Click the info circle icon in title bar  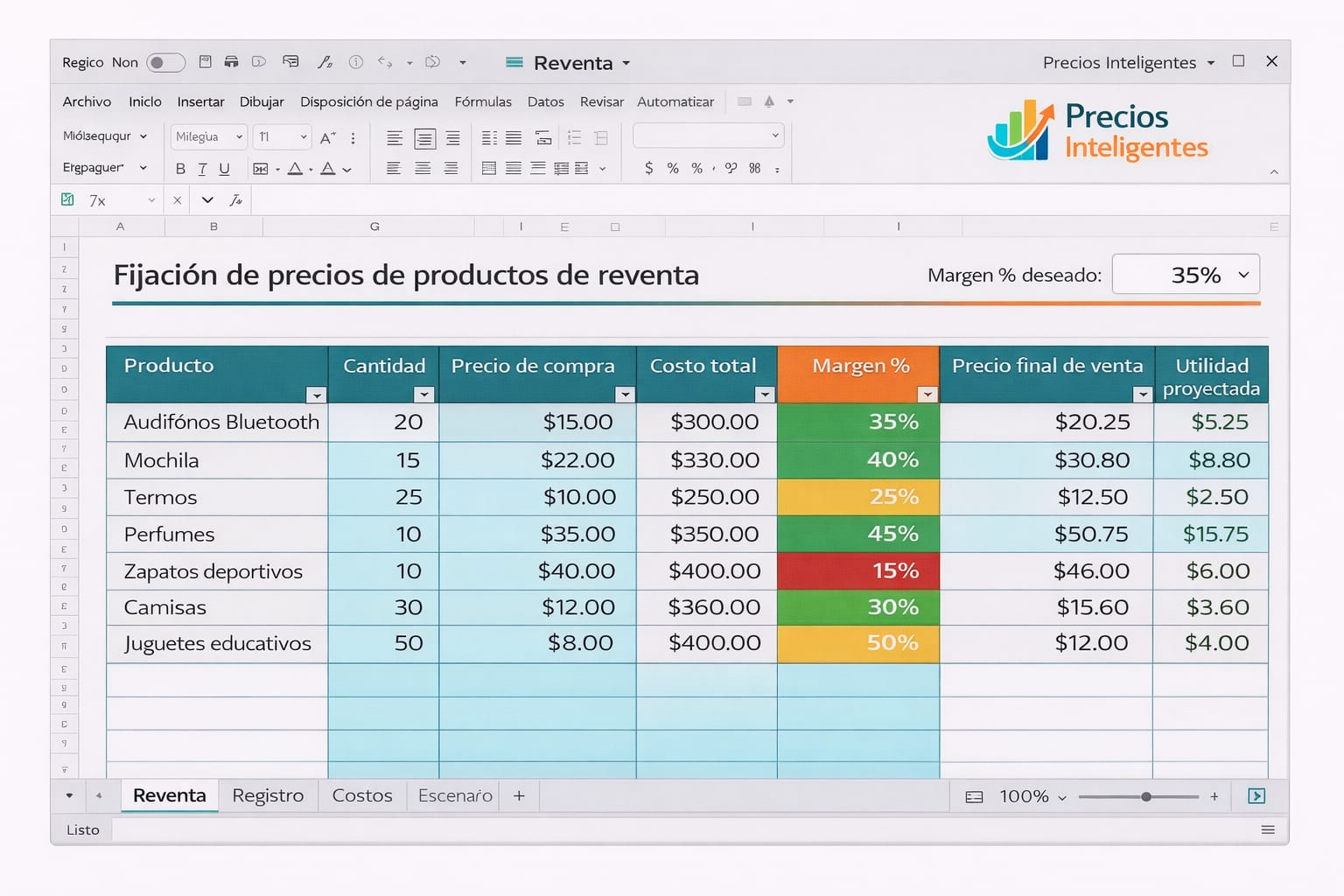pyautogui.click(x=356, y=62)
